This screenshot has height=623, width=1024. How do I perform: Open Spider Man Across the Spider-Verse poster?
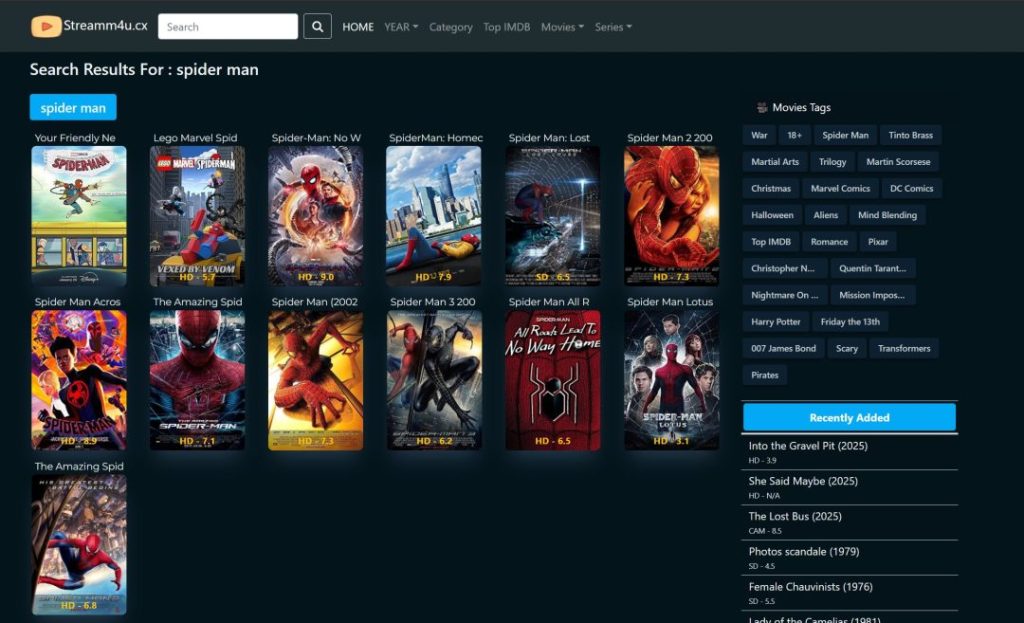tap(79, 380)
